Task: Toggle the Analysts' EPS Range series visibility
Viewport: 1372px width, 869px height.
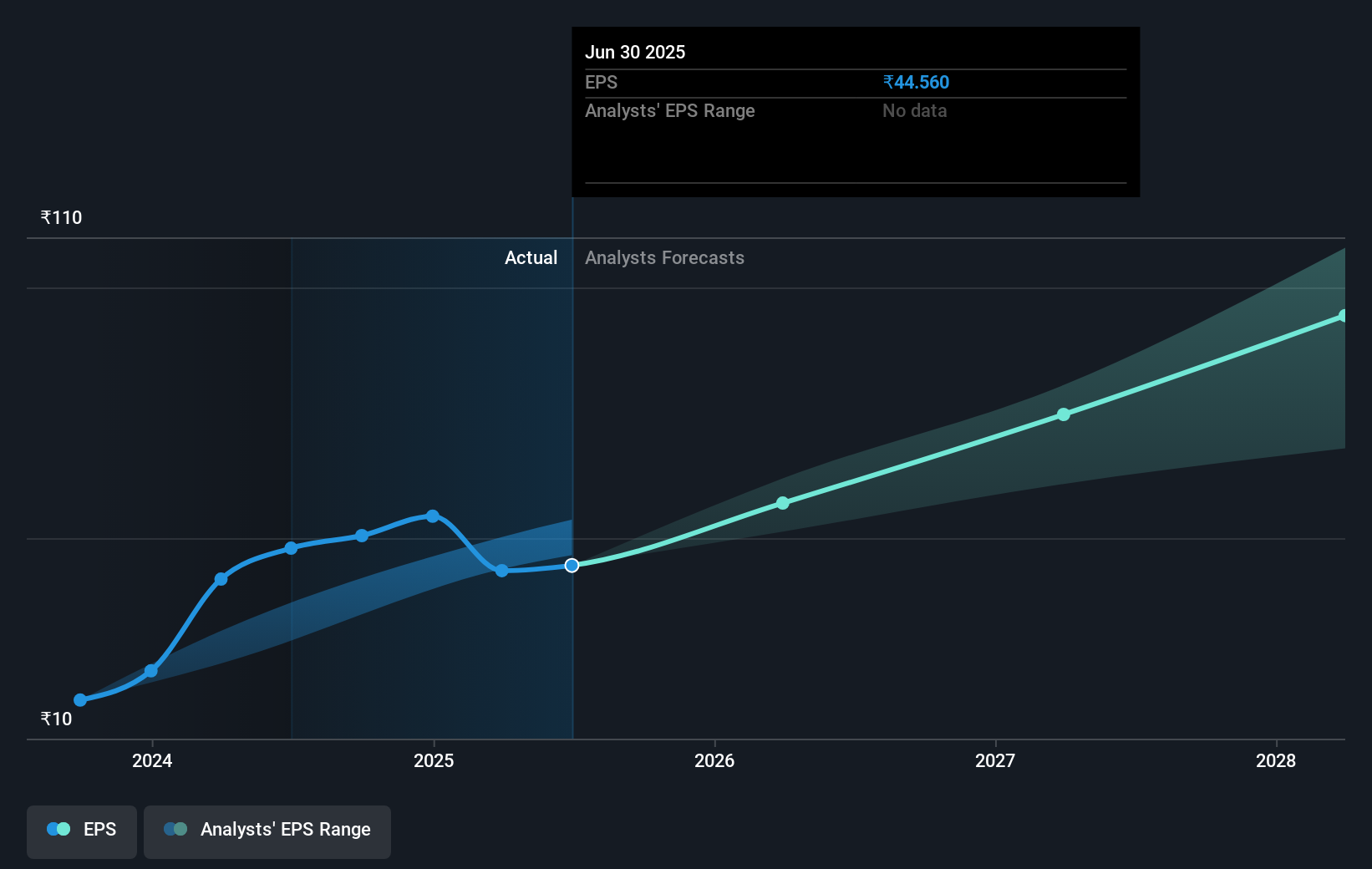Action: 267,831
